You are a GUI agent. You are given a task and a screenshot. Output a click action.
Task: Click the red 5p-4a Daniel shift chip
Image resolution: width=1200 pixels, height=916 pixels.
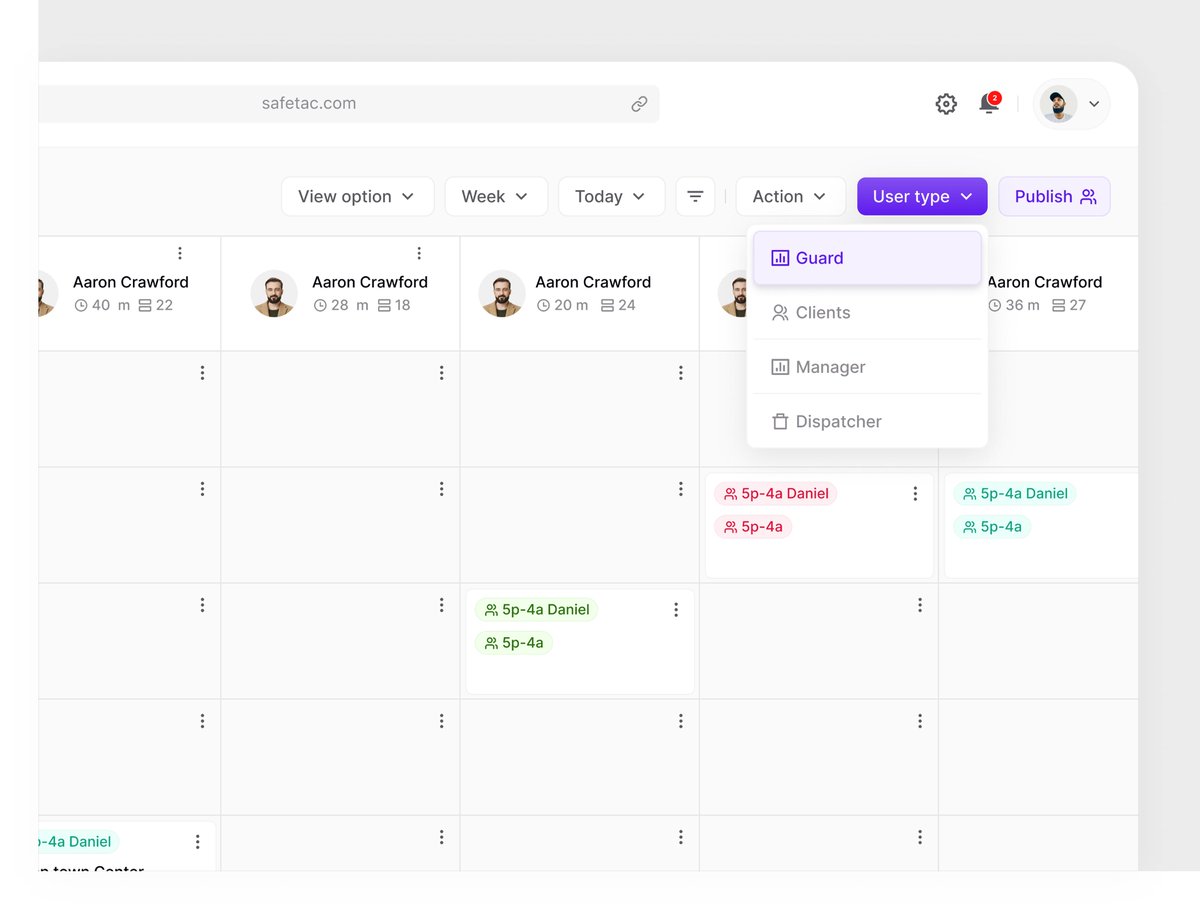[x=775, y=493]
